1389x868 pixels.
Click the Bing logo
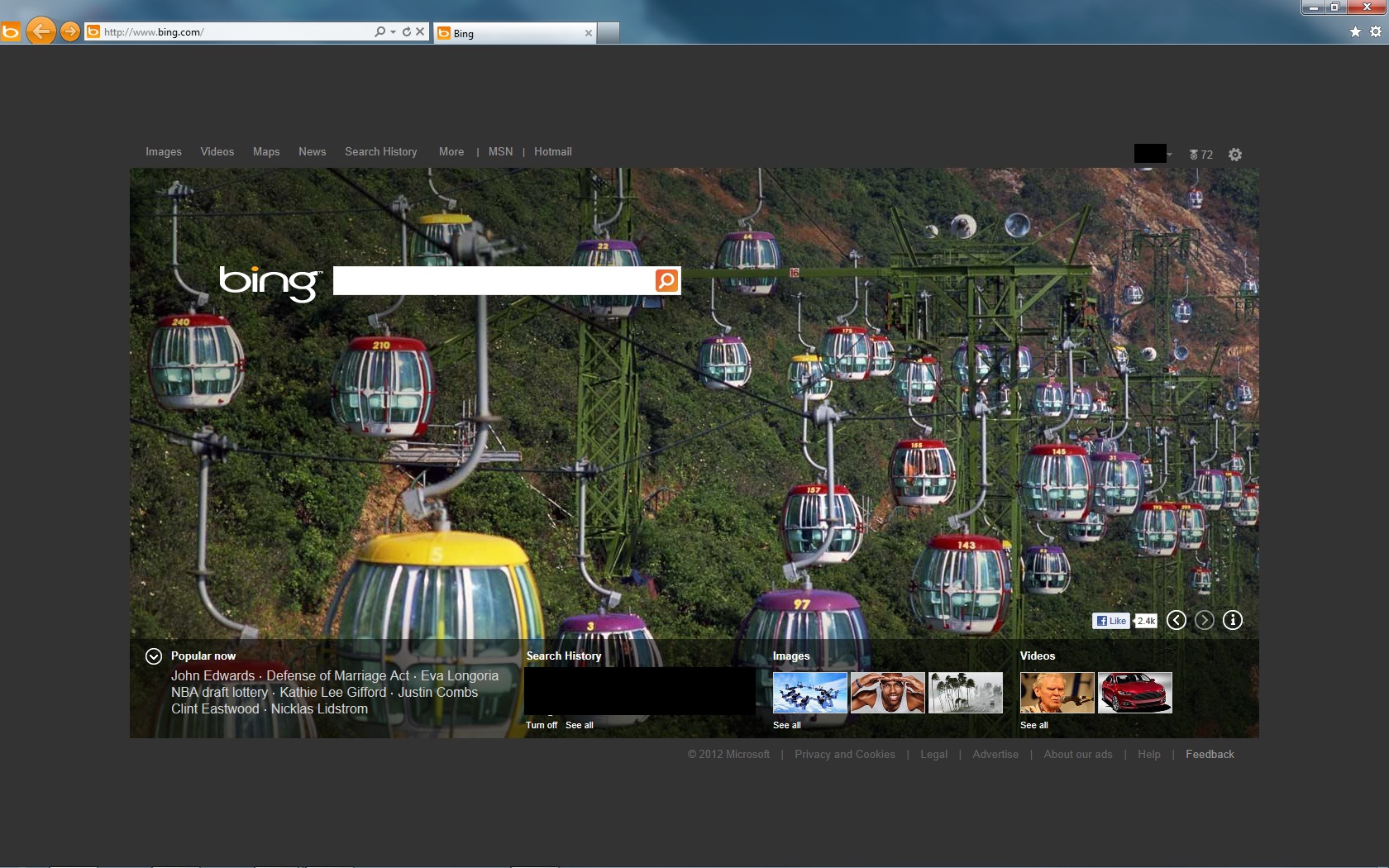pyautogui.click(x=269, y=282)
